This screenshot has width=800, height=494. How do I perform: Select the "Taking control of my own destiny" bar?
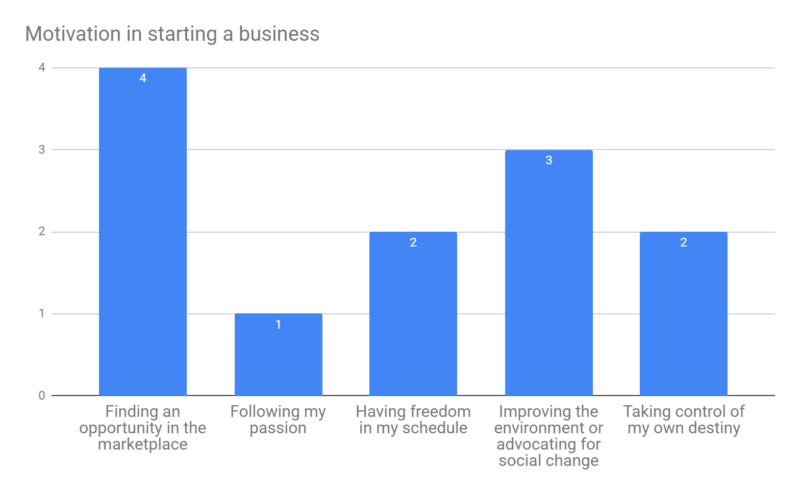pyautogui.click(x=683, y=320)
